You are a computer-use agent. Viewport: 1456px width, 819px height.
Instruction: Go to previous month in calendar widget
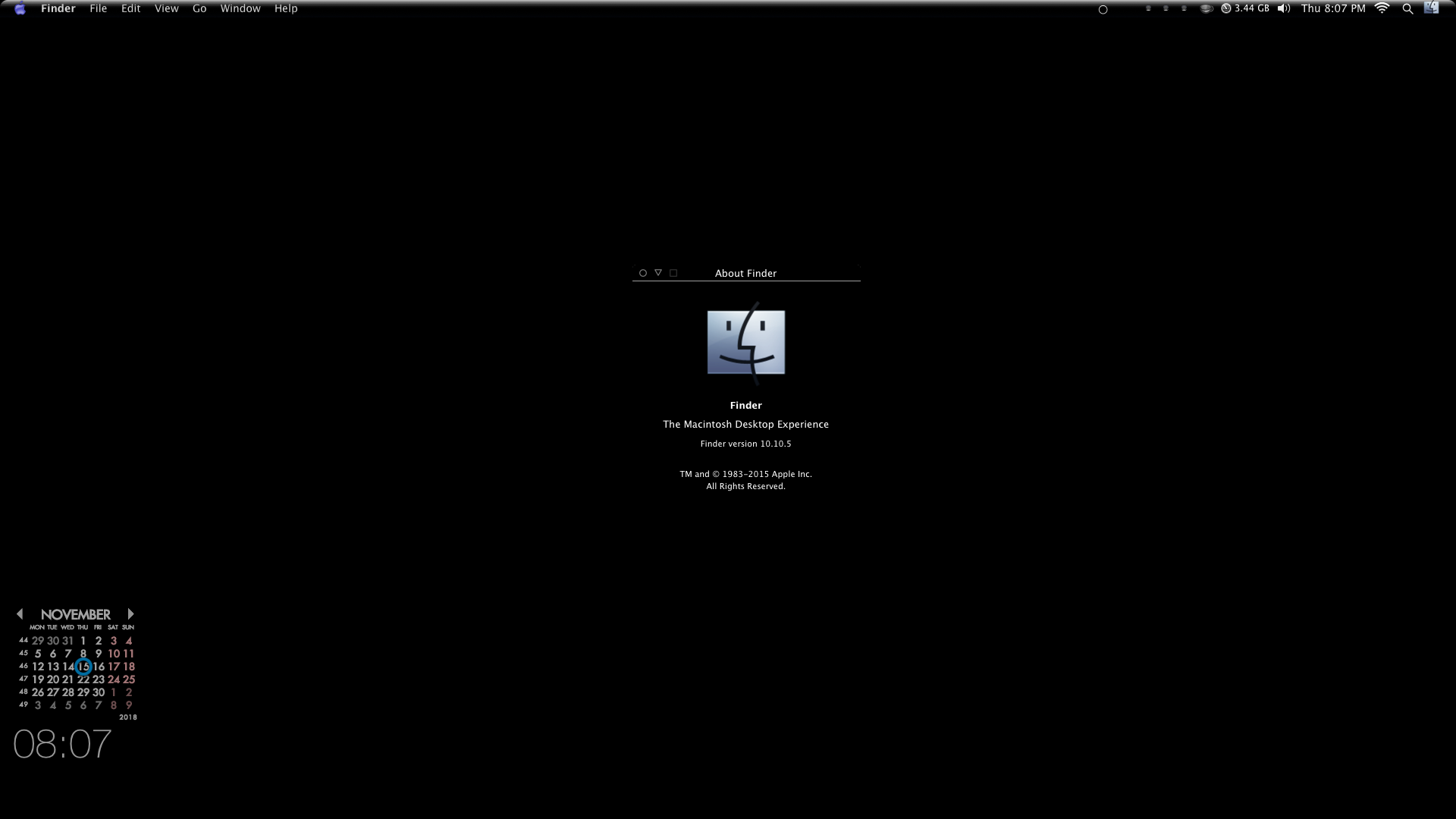coord(20,613)
